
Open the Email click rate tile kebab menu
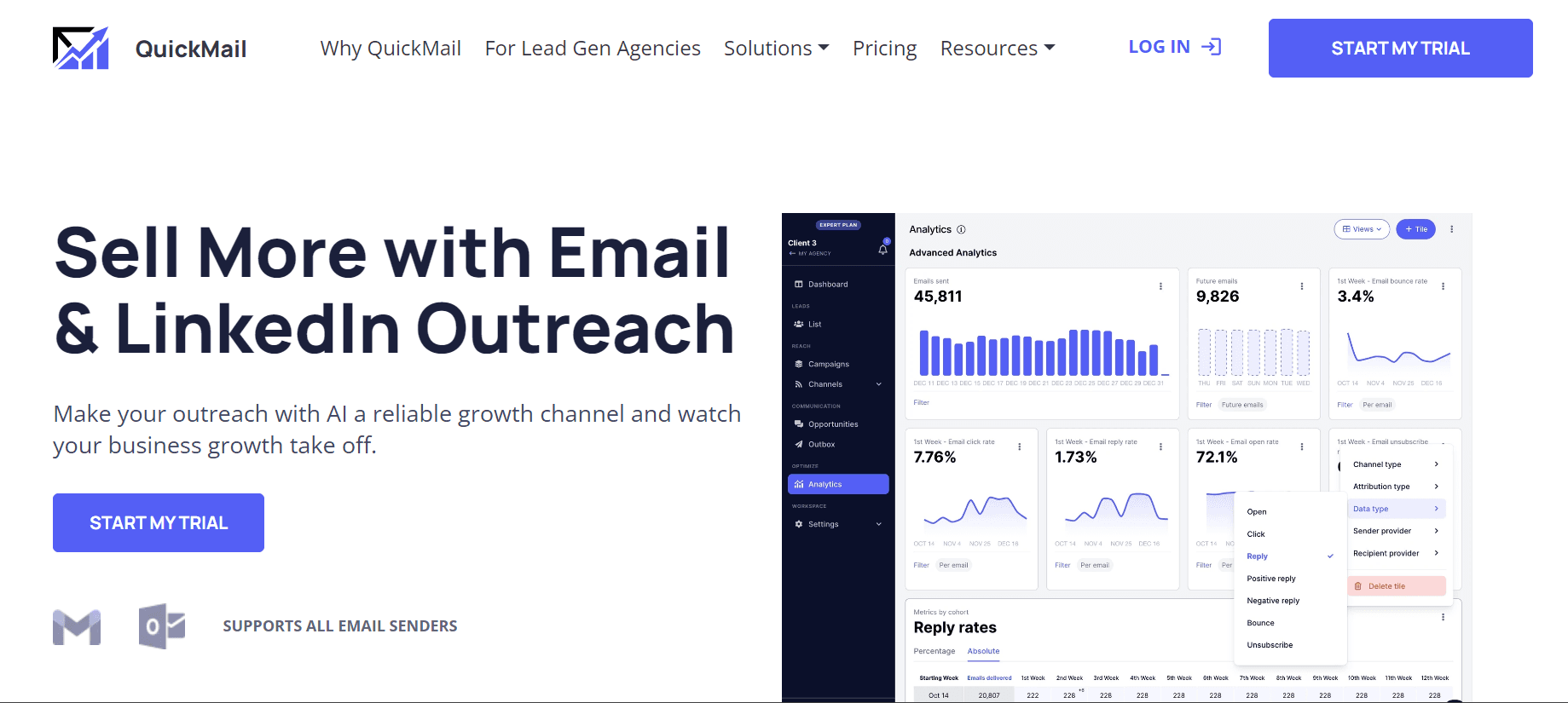(x=1020, y=447)
